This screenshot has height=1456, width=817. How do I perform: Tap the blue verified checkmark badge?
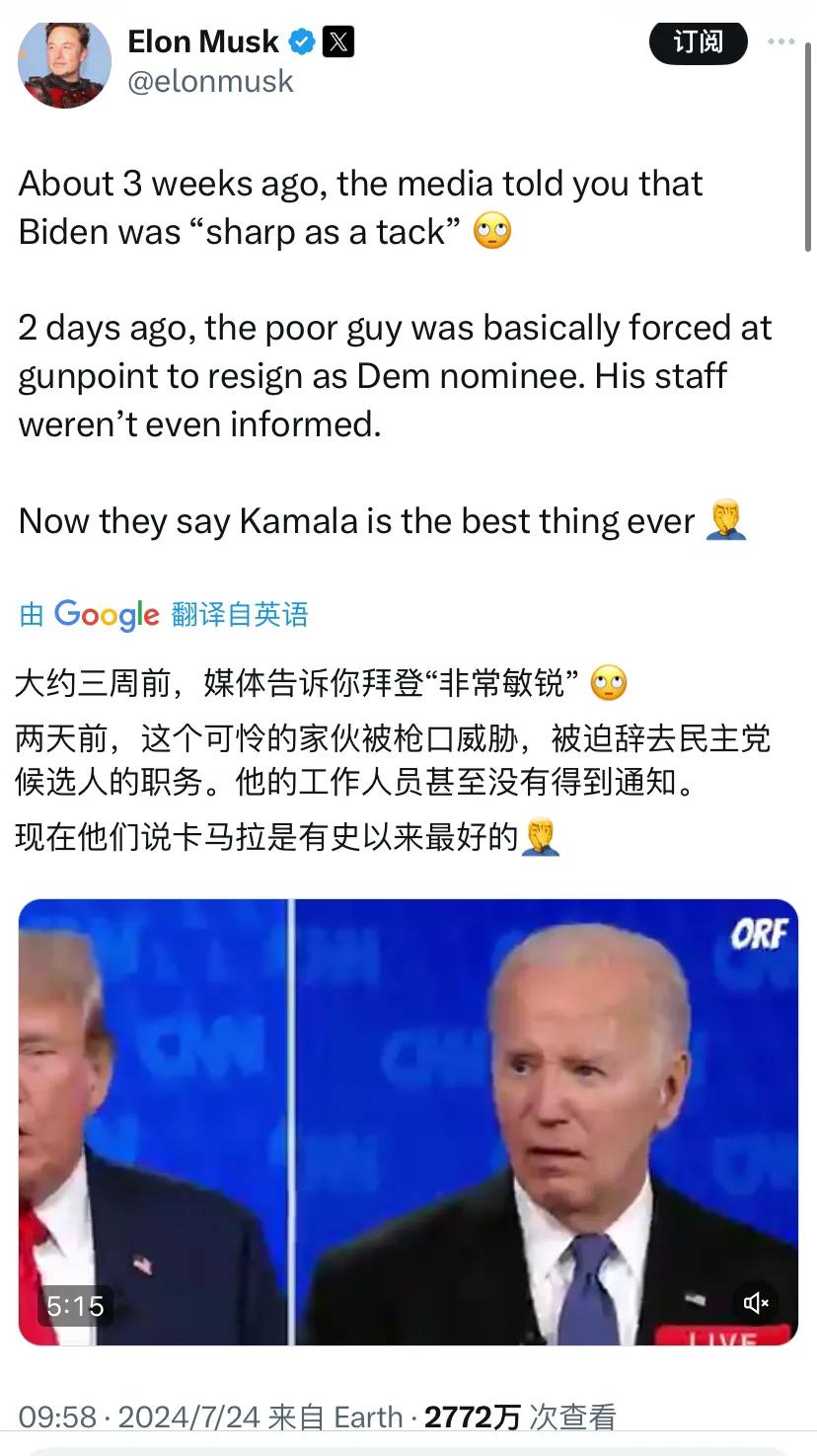[302, 41]
